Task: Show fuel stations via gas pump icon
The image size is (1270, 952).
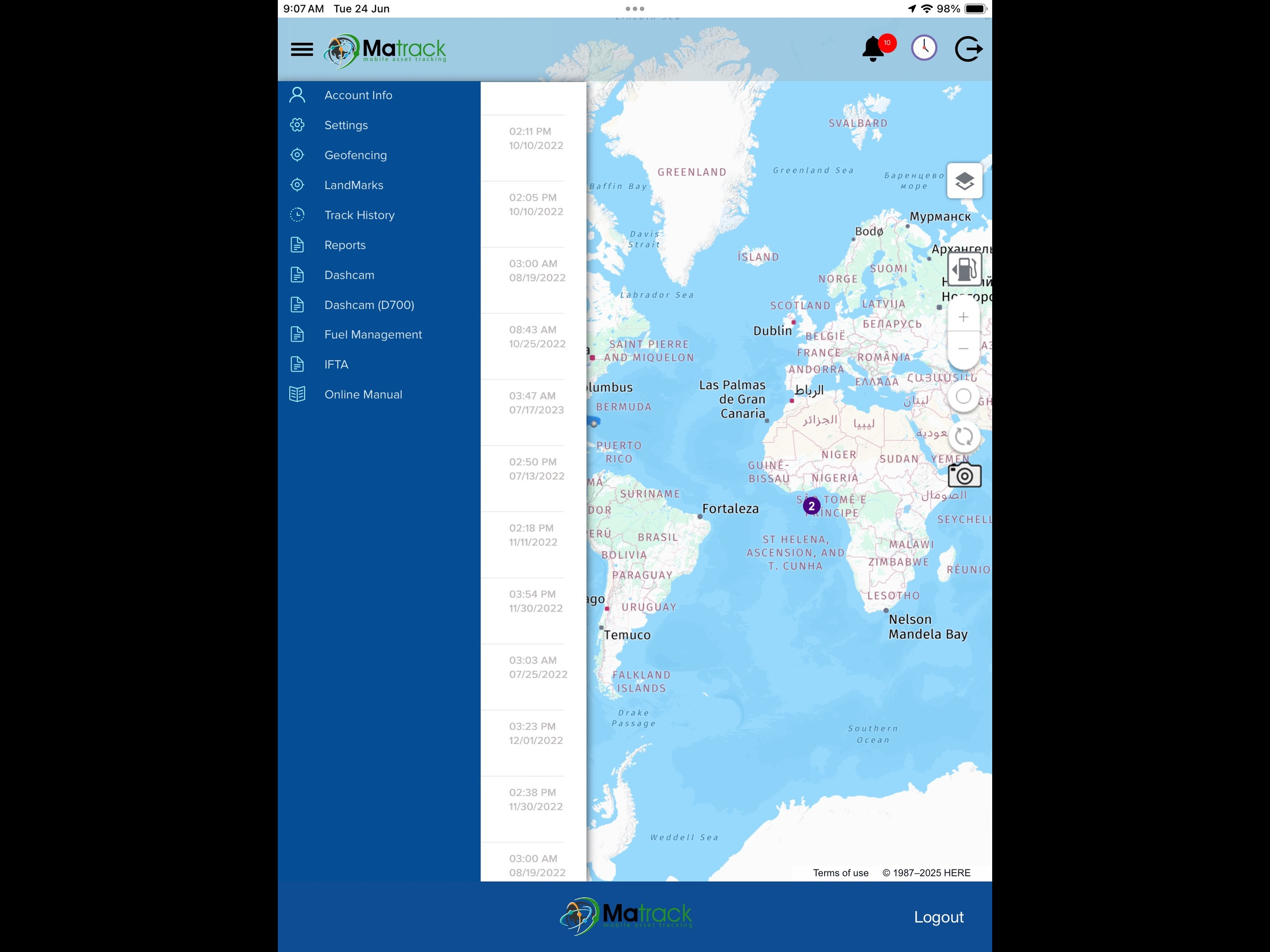Action: (x=964, y=268)
